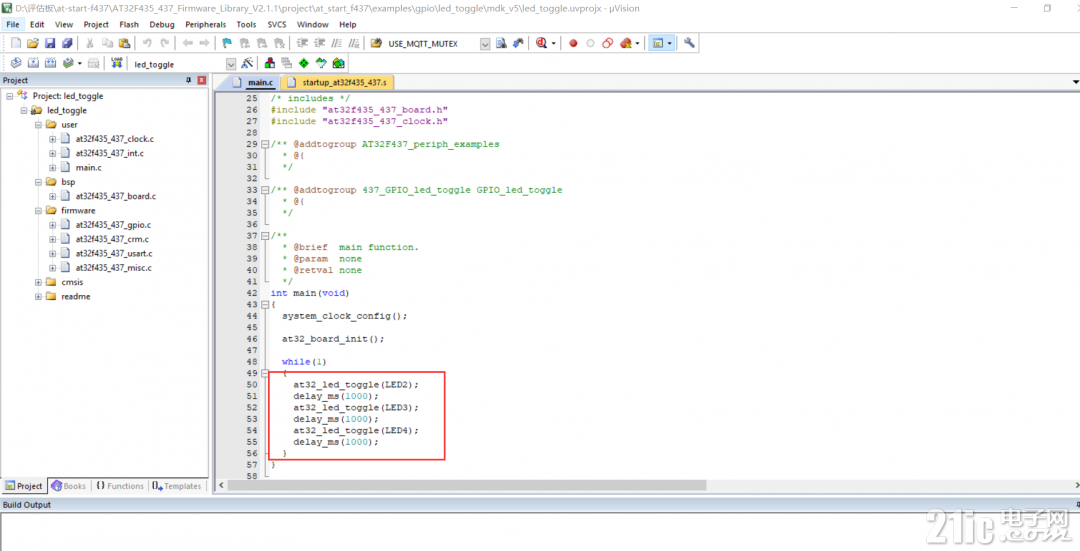The image size is (1080, 551).
Task: Indent the selection using the indent icon
Action: (302, 43)
